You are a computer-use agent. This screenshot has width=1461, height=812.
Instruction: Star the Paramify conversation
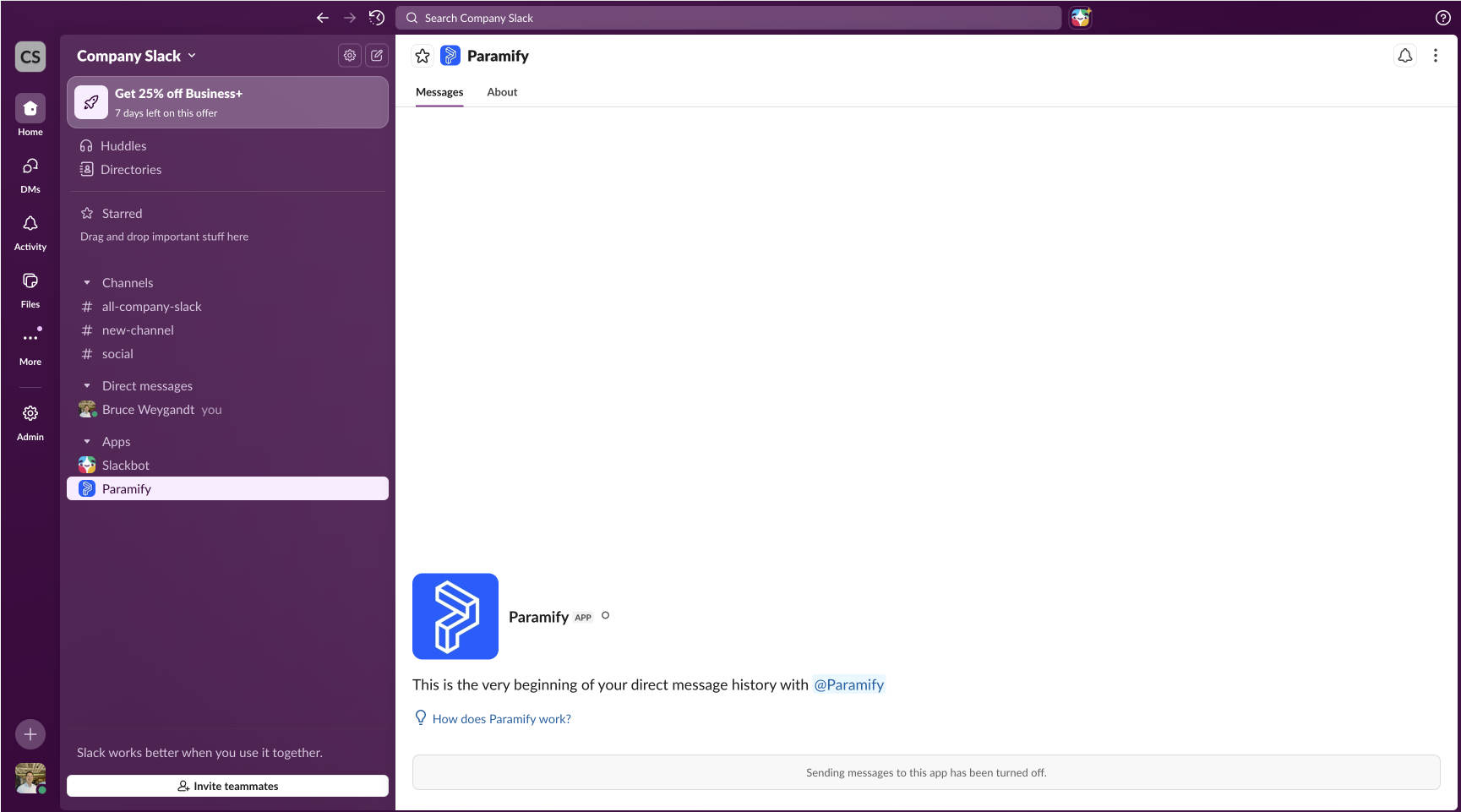pos(422,56)
